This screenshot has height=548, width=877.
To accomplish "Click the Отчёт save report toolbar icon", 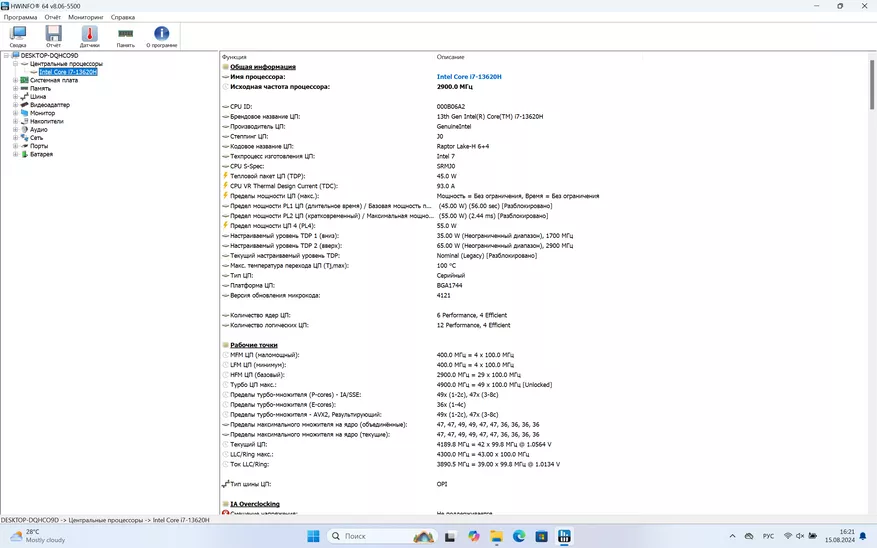I will (53, 36).
